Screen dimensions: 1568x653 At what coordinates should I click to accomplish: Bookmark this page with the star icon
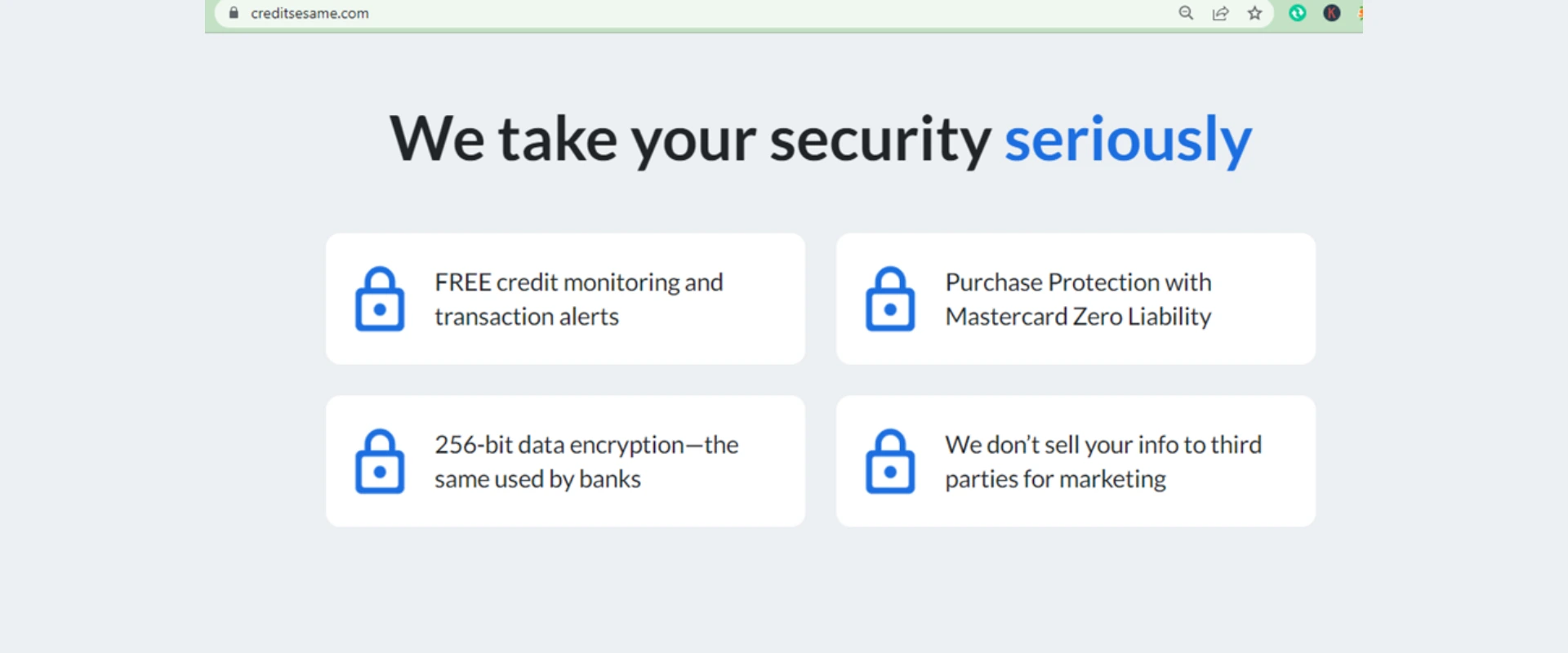pyautogui.click(x=1254, y=13)
